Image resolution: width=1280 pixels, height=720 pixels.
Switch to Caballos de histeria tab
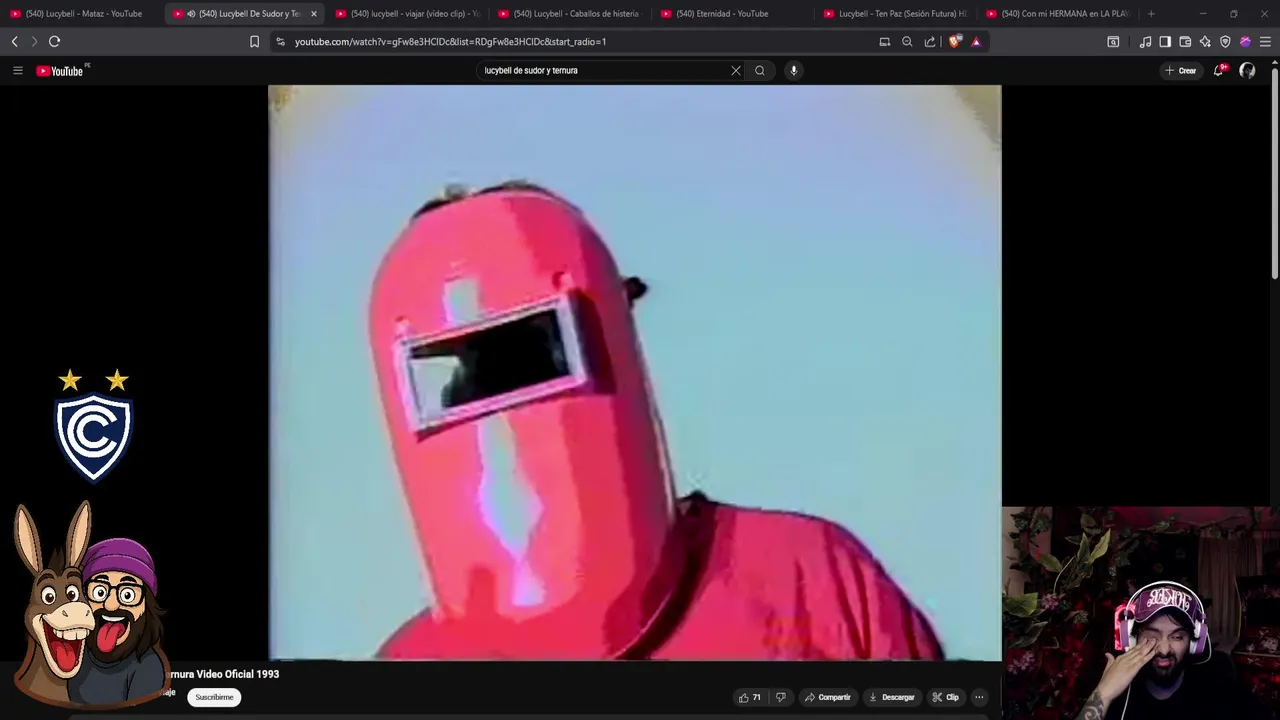[570, 14]
